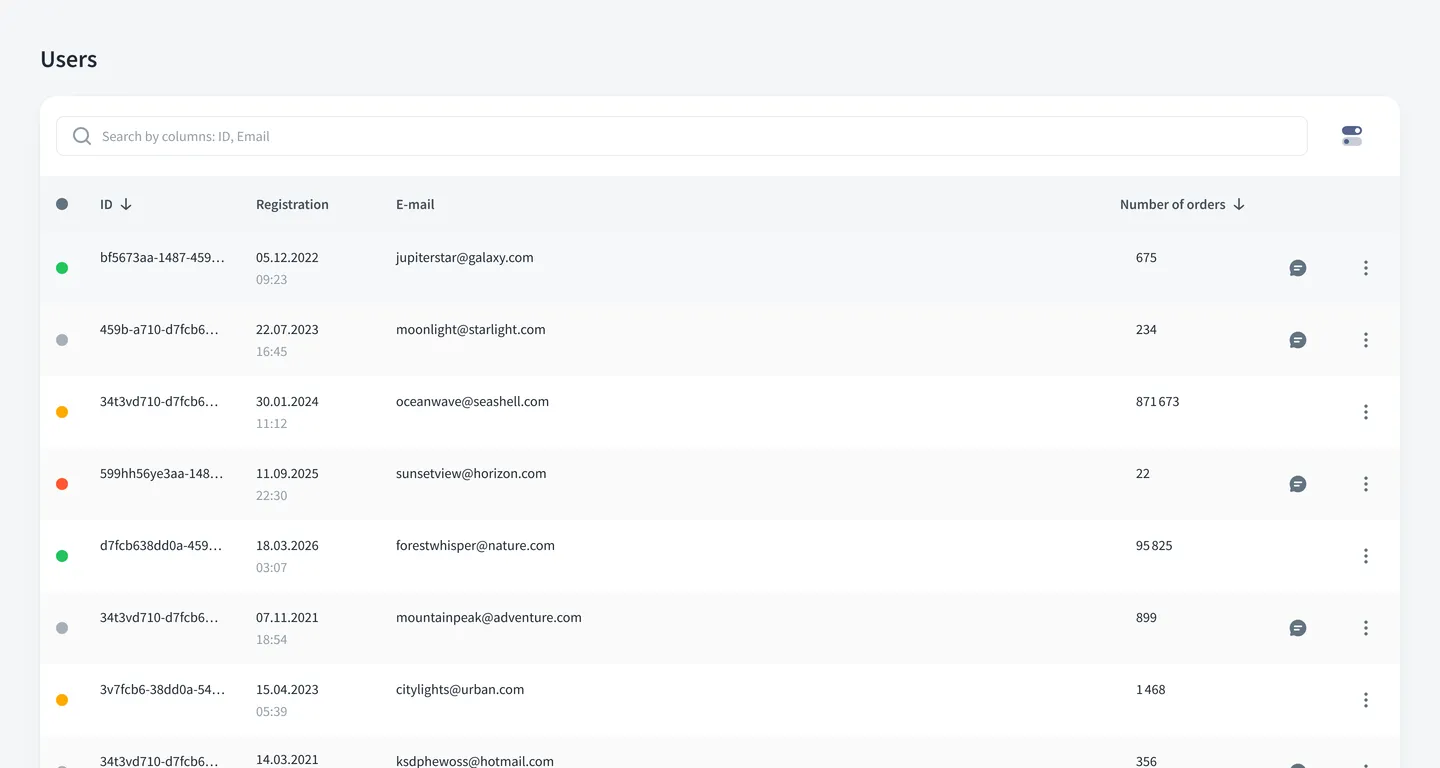
Task: Click order count 234
Action: (x=1146, y=329)
